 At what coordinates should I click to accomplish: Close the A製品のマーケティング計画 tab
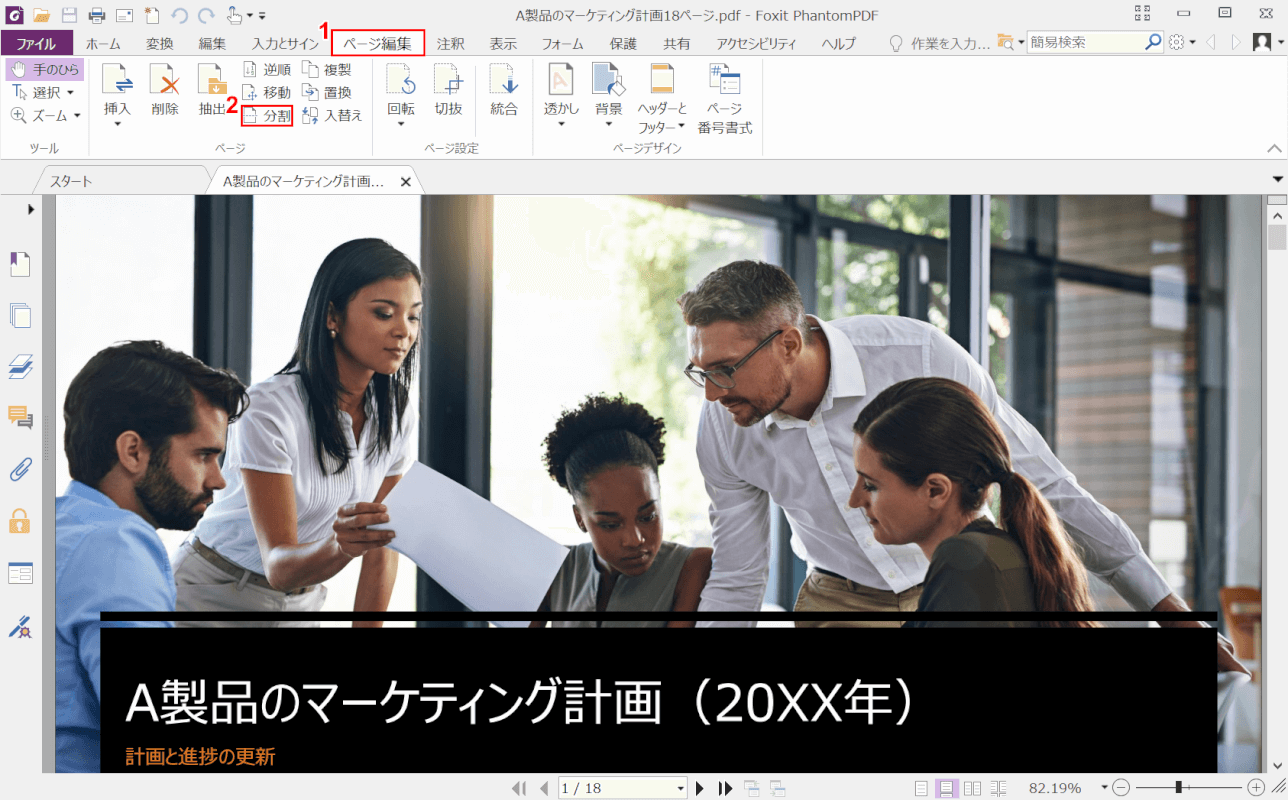[x=406, y=182]
